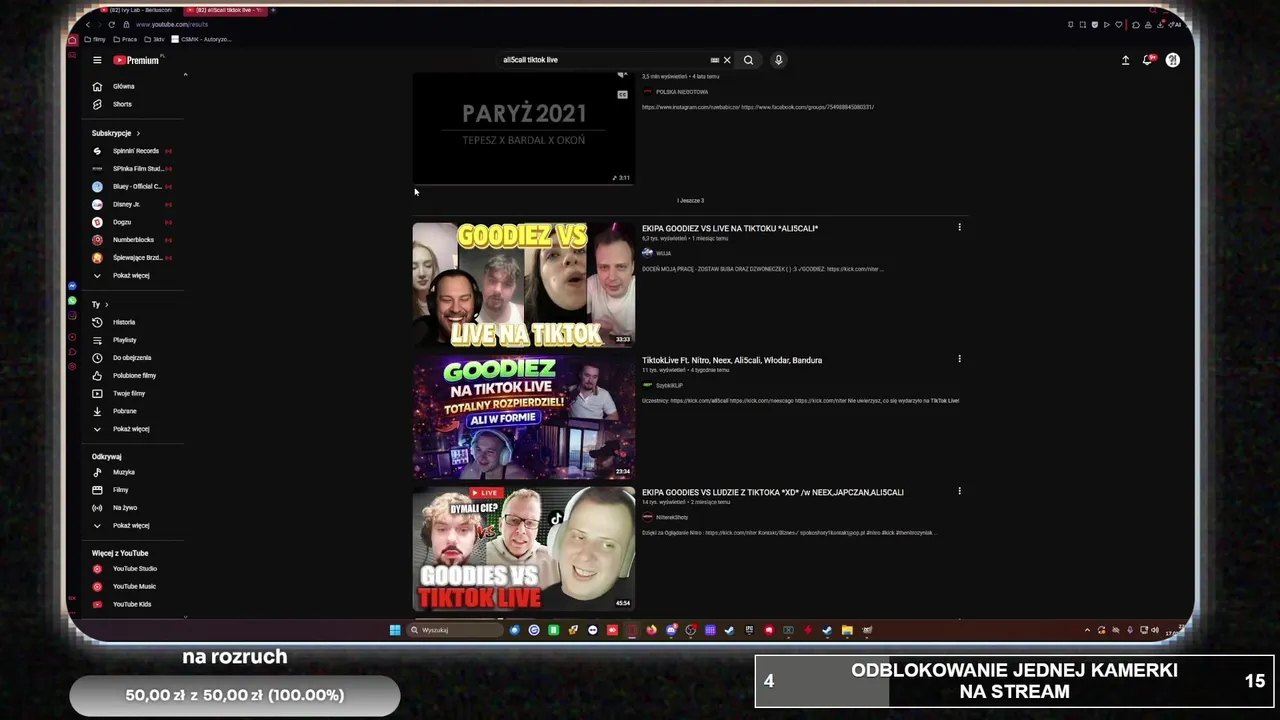Reload the page with the refresh icon

click(x=111, y=24)
